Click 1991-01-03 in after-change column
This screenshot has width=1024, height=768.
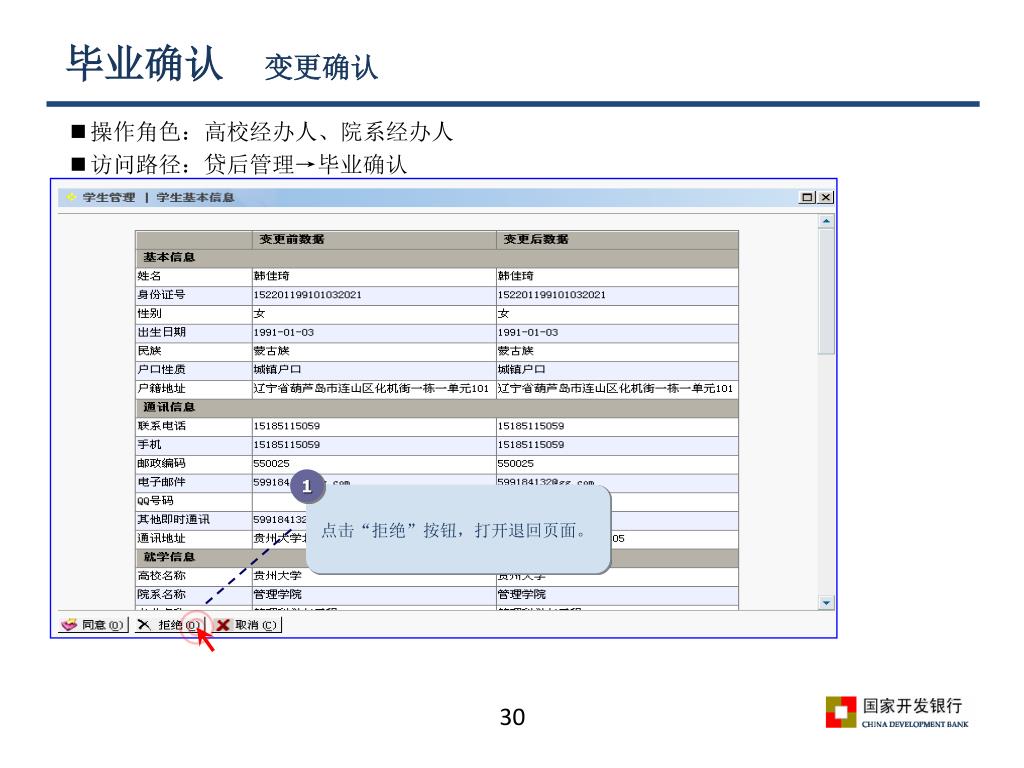(x=528, y=332)
